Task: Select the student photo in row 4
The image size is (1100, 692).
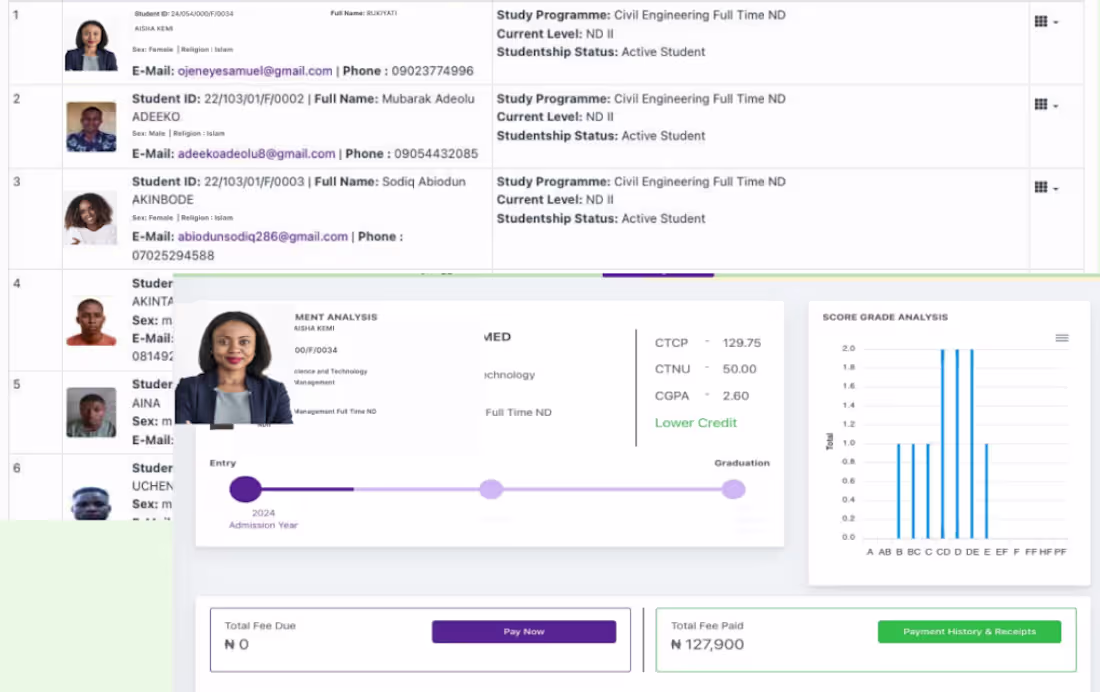Action: [x=91, y=321]
